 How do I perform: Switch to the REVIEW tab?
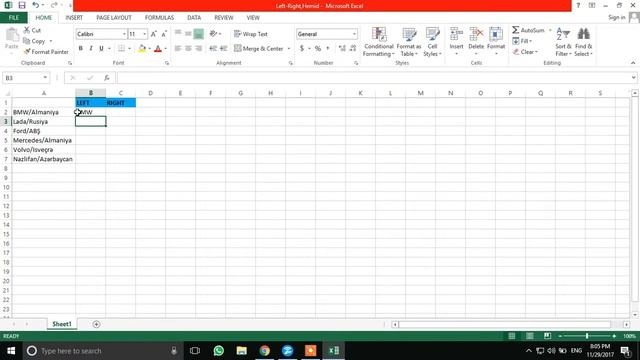(x=224, y=18)
